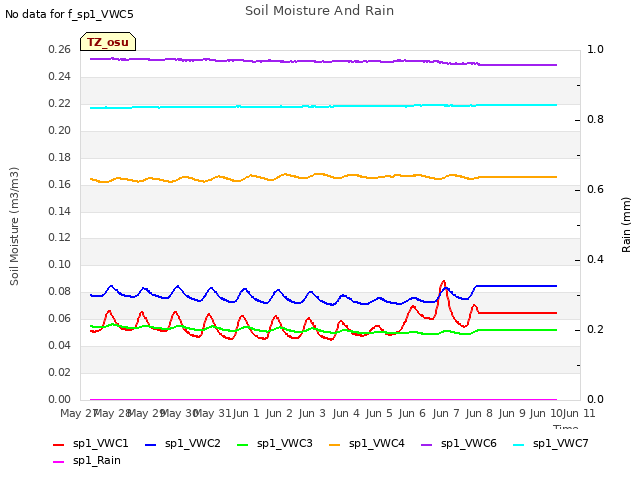Click the Jun 1 x-axis tick label

pos(246,413)
